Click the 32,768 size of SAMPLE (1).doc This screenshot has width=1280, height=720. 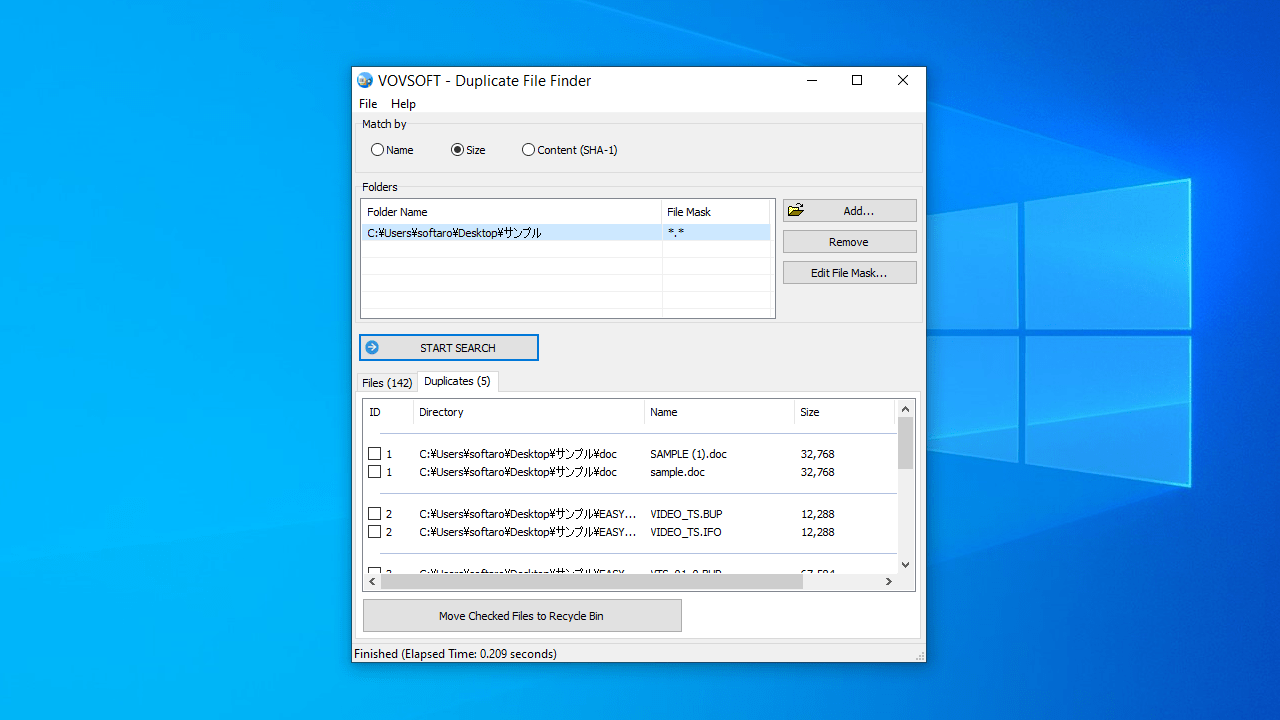coord(817,454)
